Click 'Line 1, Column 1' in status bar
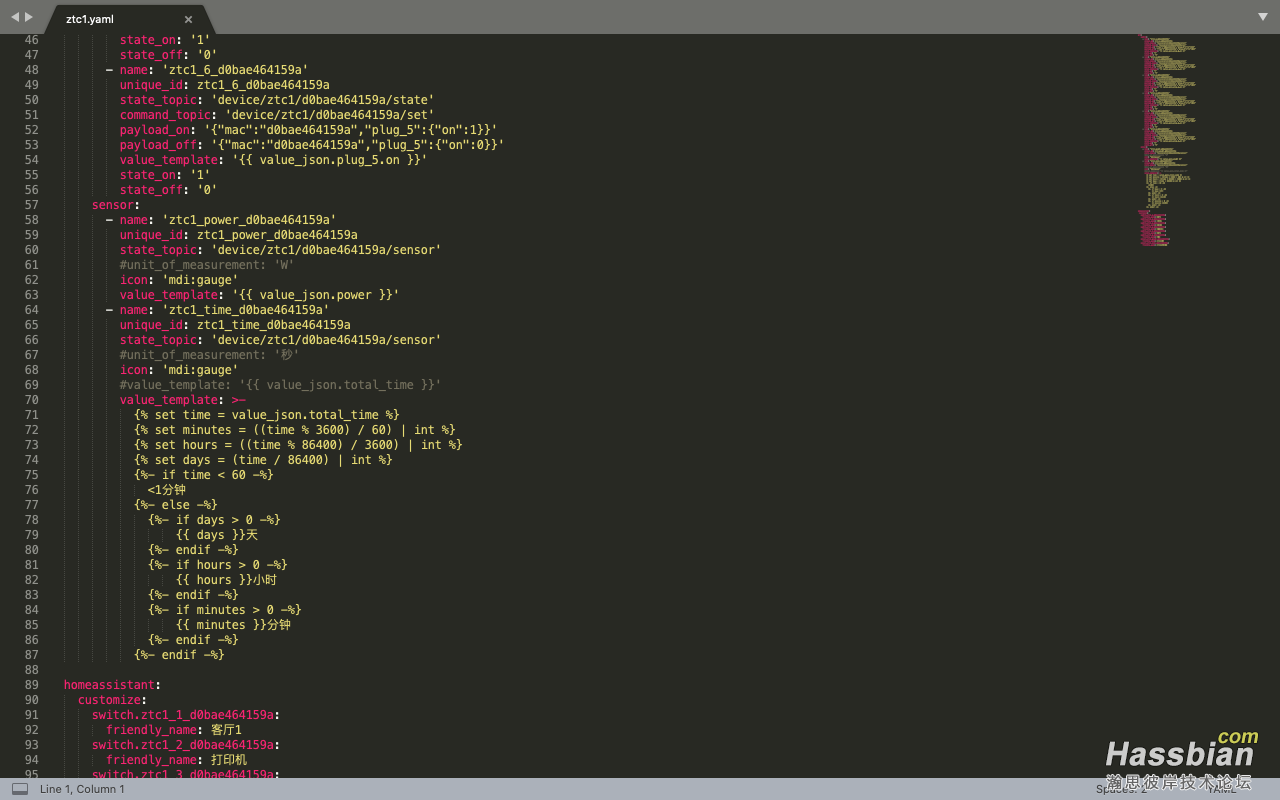The width and height of the screenshot is (1280, 800). click(x=82, y=789)
